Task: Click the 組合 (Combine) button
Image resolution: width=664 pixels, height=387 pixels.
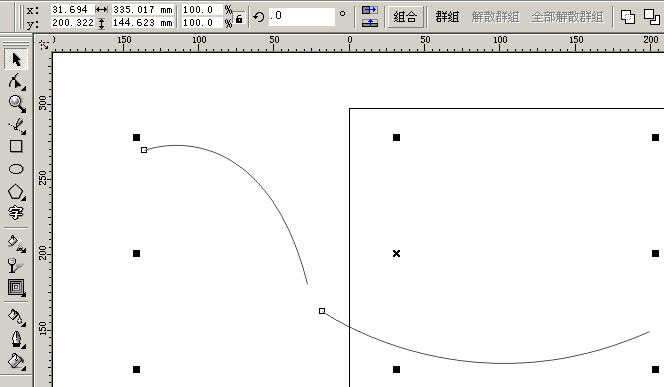Action: (x=405, y=17)
